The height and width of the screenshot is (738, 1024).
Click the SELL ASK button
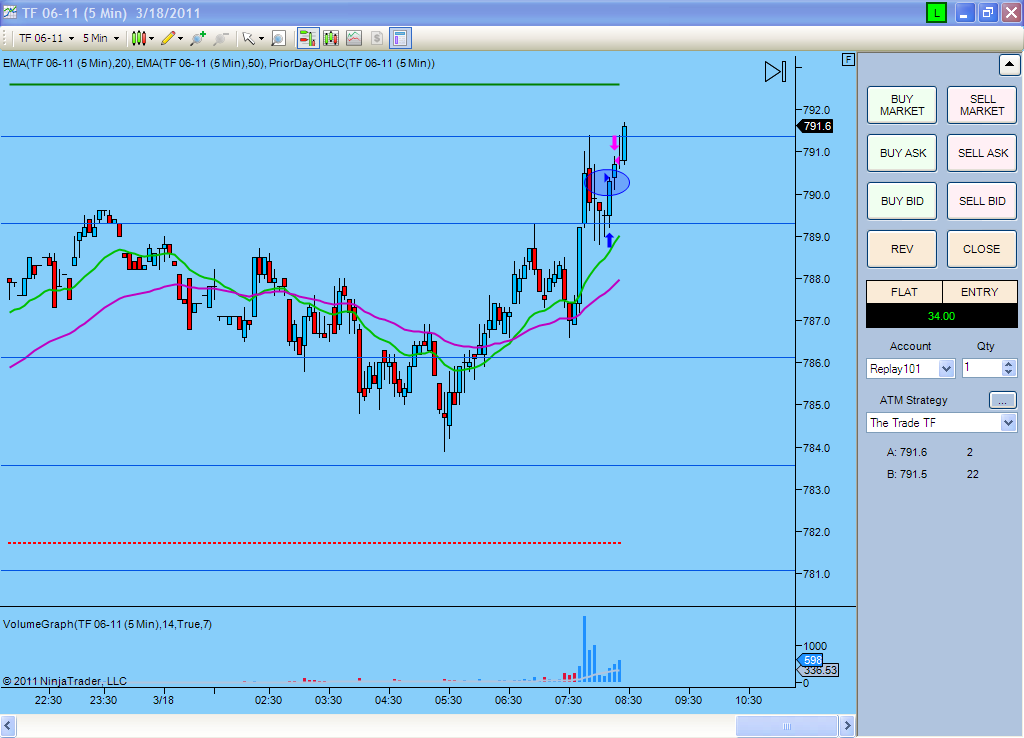pyautogui.click(x=982, y=153)
